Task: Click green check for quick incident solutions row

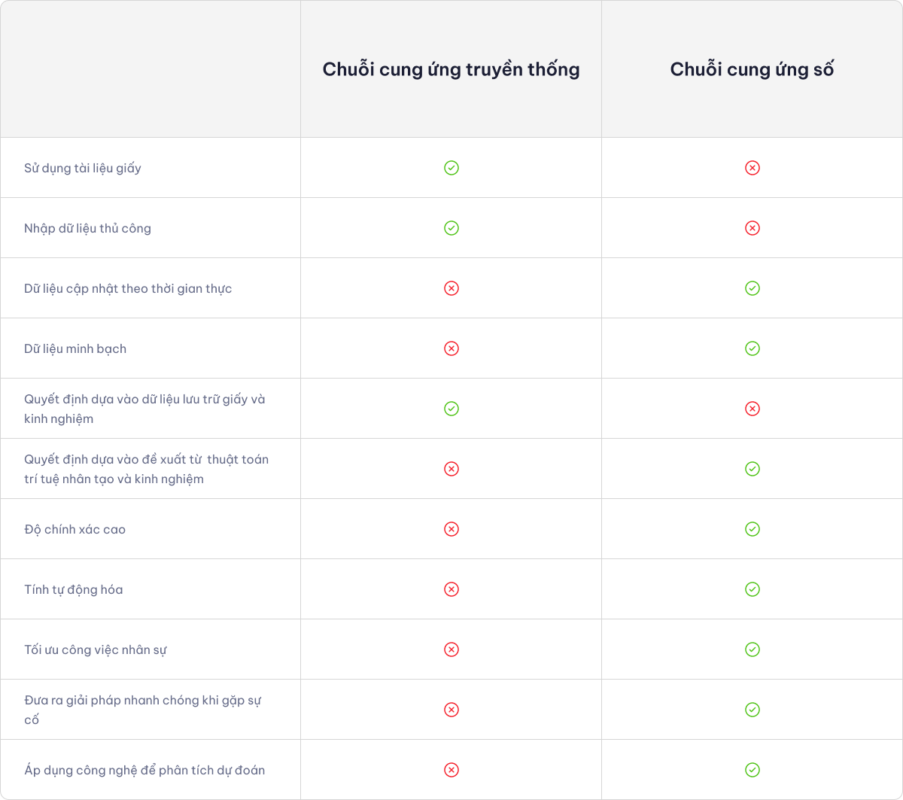Action: [752, 709]
